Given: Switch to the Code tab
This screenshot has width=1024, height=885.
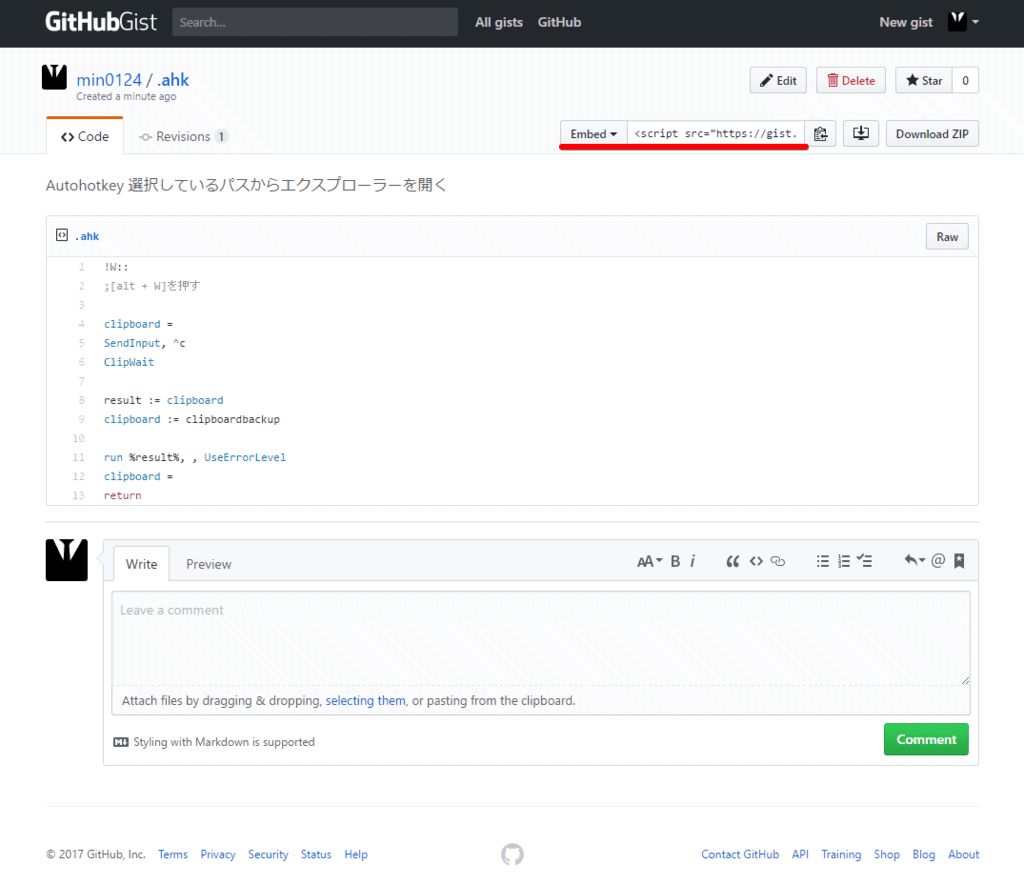Looking at the screenshot, I should point(85,137).
